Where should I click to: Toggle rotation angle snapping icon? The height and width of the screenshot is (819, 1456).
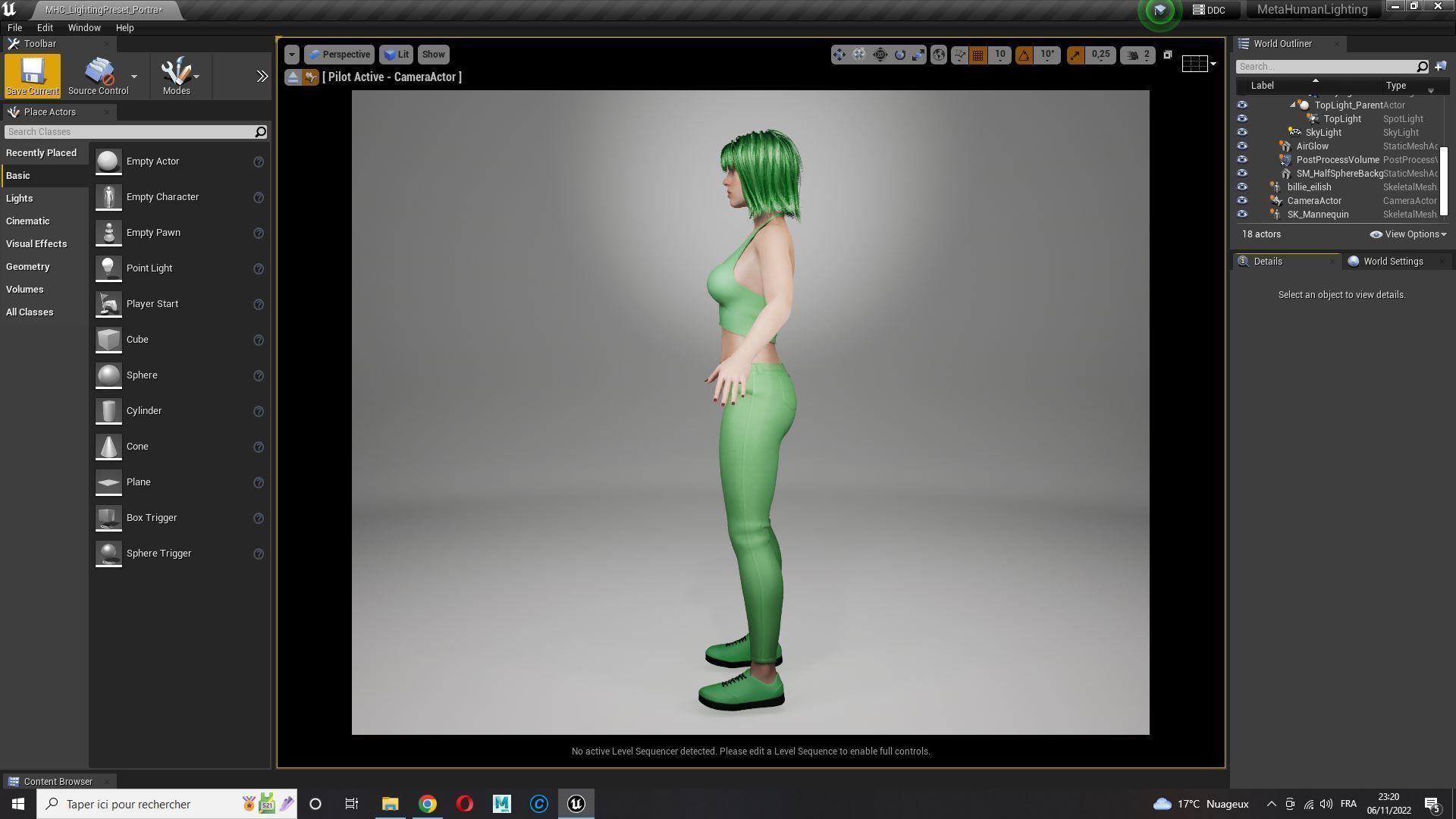point(1024,55)
